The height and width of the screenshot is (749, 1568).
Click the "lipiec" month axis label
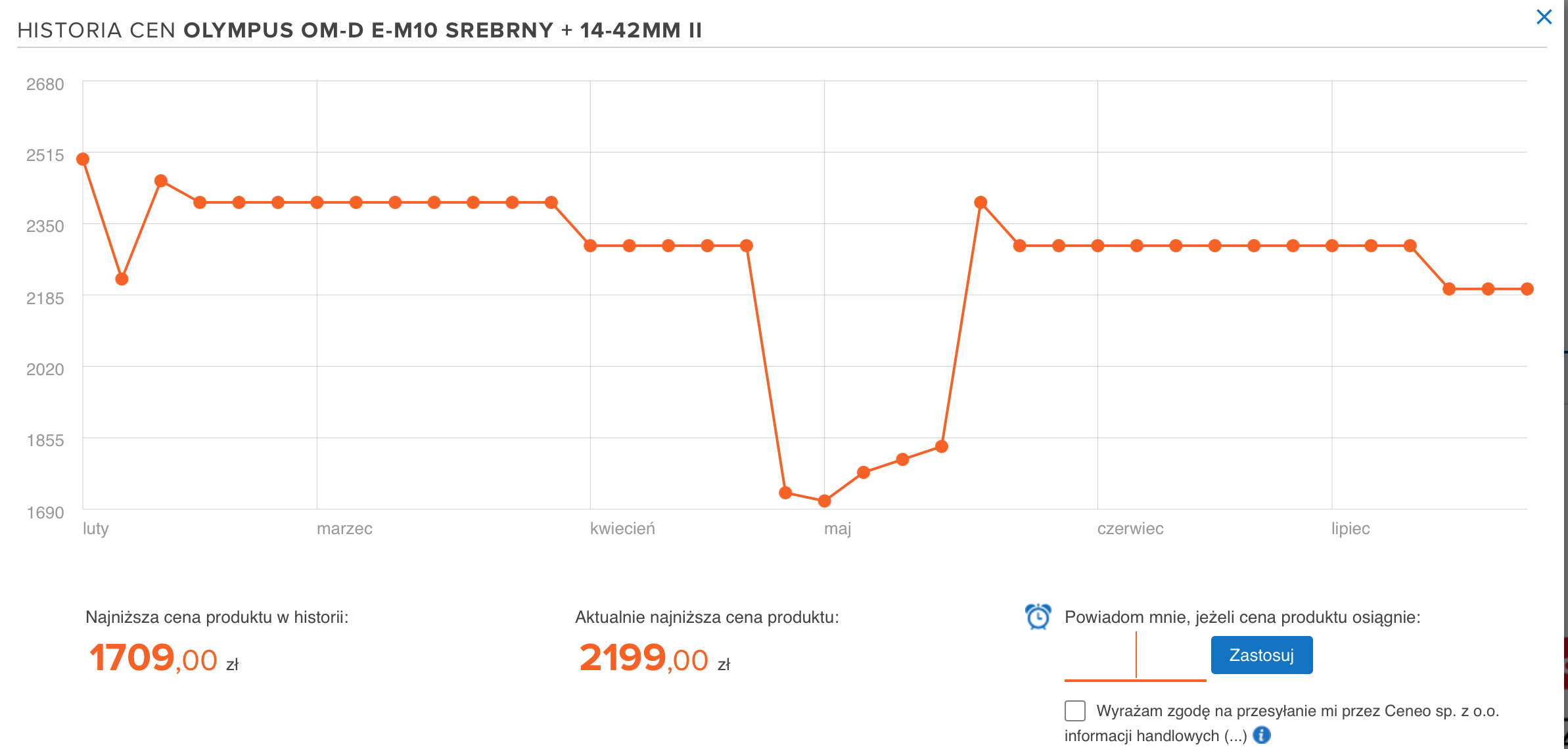pyautogui.click(x=1350, y=529)
